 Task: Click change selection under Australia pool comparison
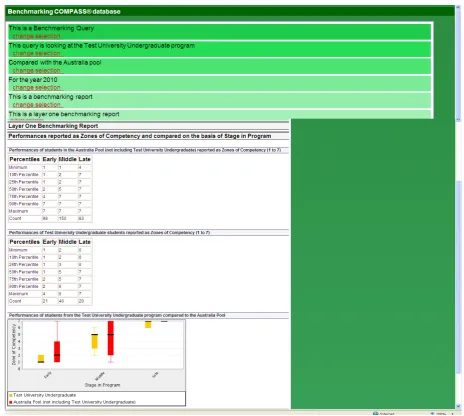point(36,71)
